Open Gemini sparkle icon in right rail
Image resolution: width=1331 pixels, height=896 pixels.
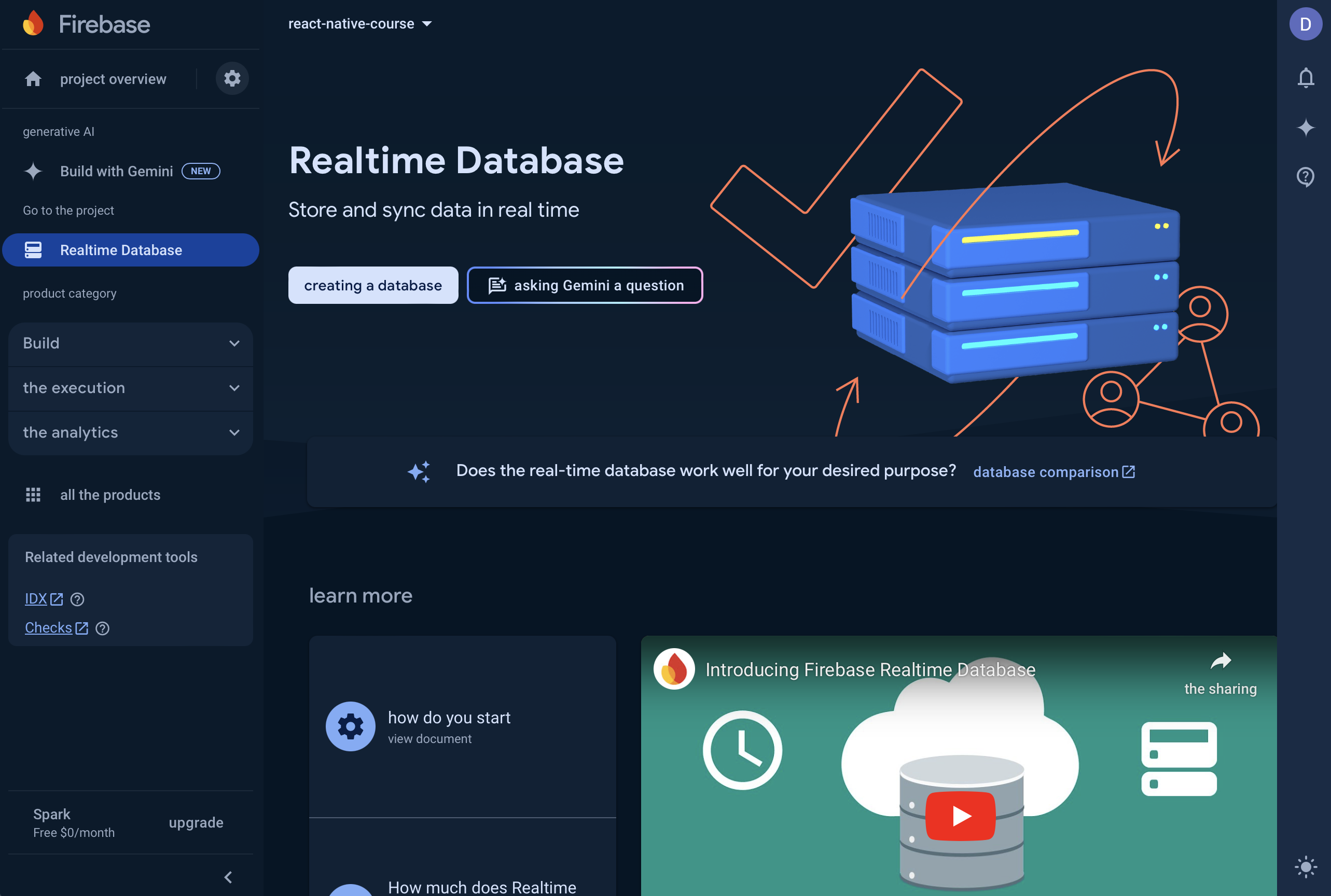click(x=1306, y=127)
